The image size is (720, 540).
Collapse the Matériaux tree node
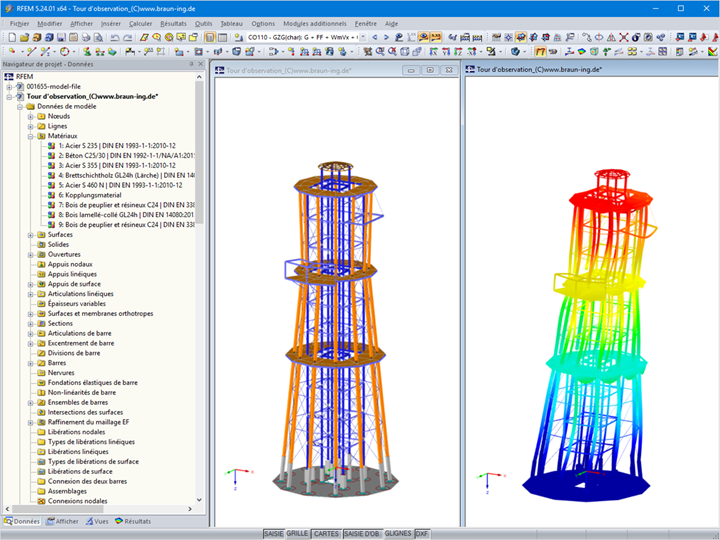[31, 136]
